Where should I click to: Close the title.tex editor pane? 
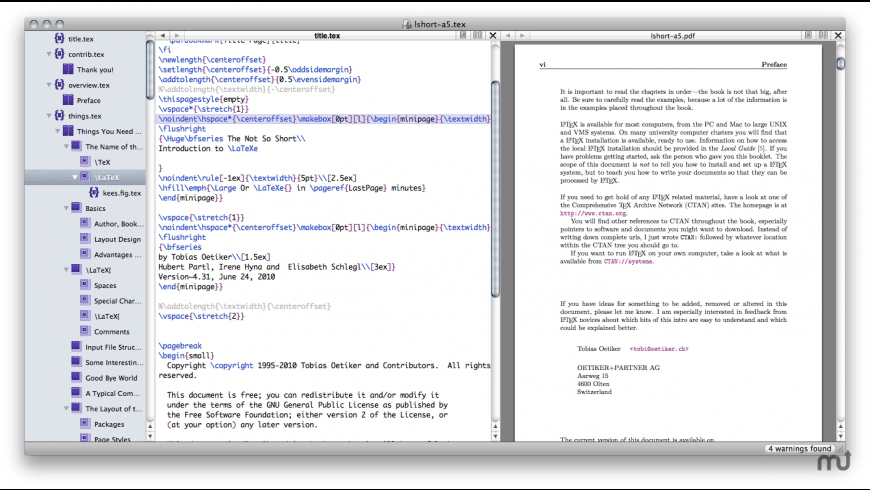point(493,35)
